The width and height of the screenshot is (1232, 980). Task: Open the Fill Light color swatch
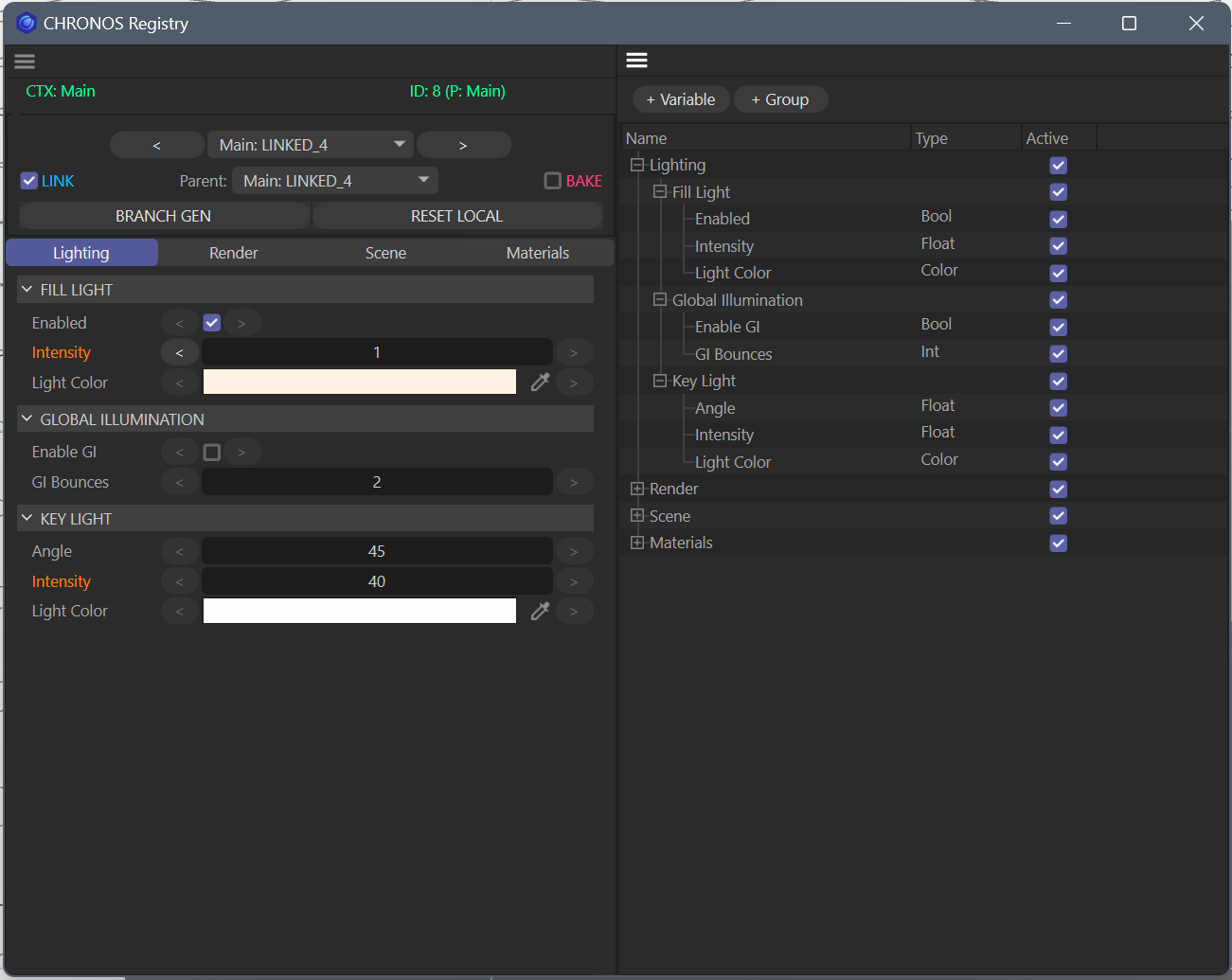360,383
